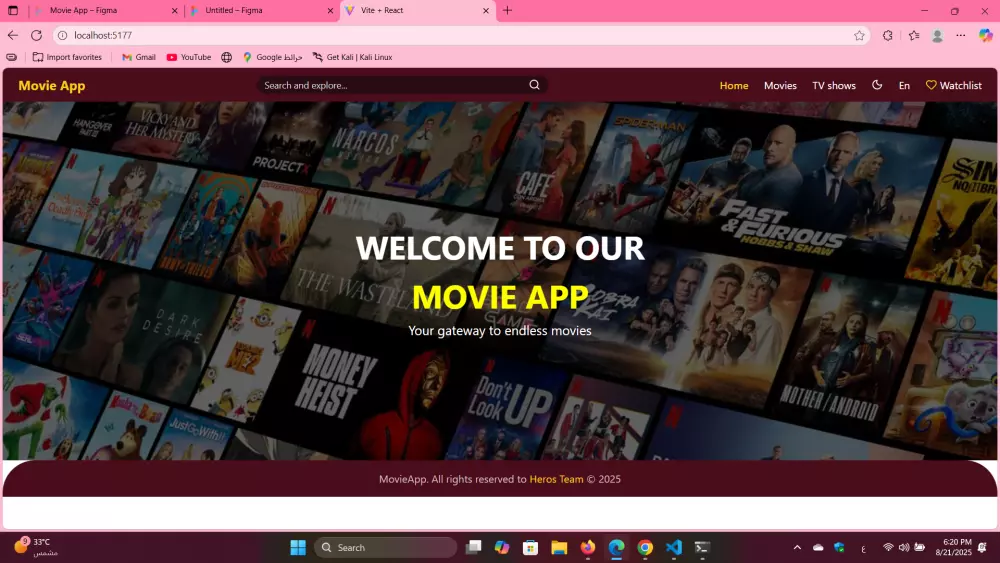The height and width of the screenshot is (563, 1000).
Task: Open tab actions menu icon
Action: tap(13, 10)
